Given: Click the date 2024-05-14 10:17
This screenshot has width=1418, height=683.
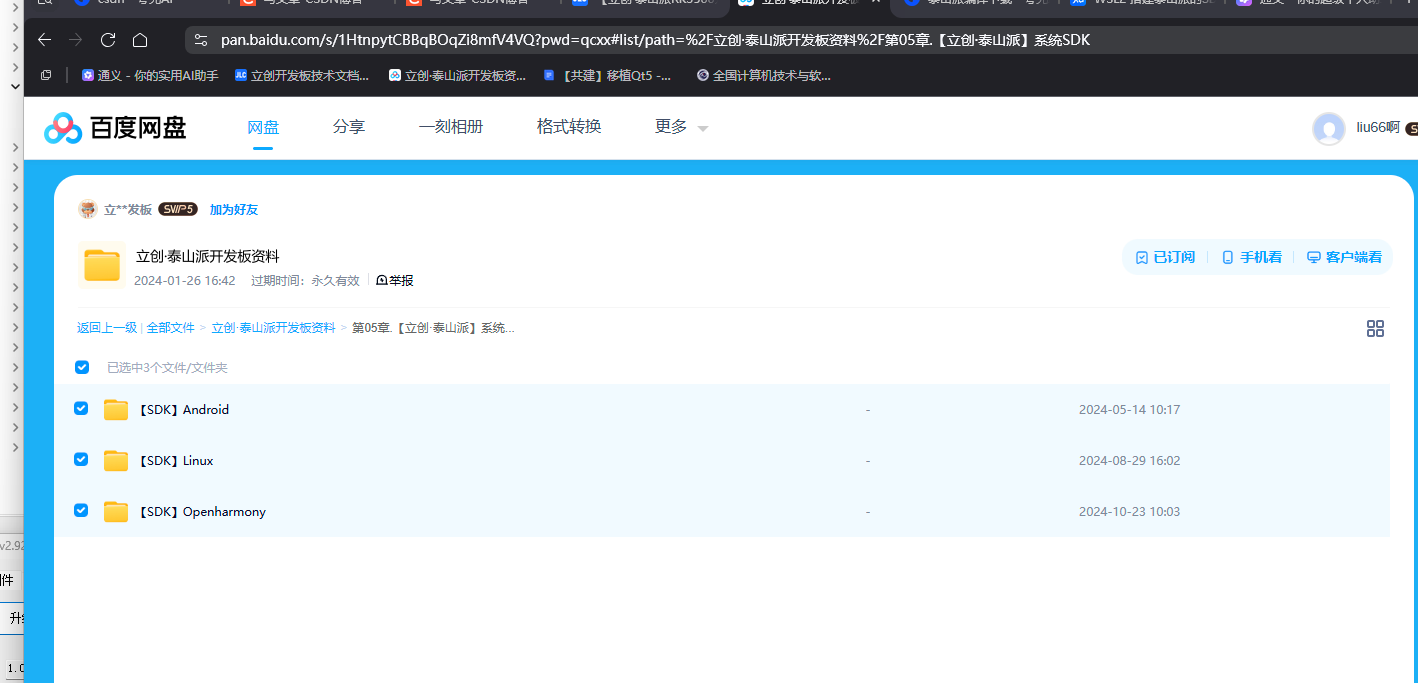Looking at the screenshot, I should coord(1130,410).
